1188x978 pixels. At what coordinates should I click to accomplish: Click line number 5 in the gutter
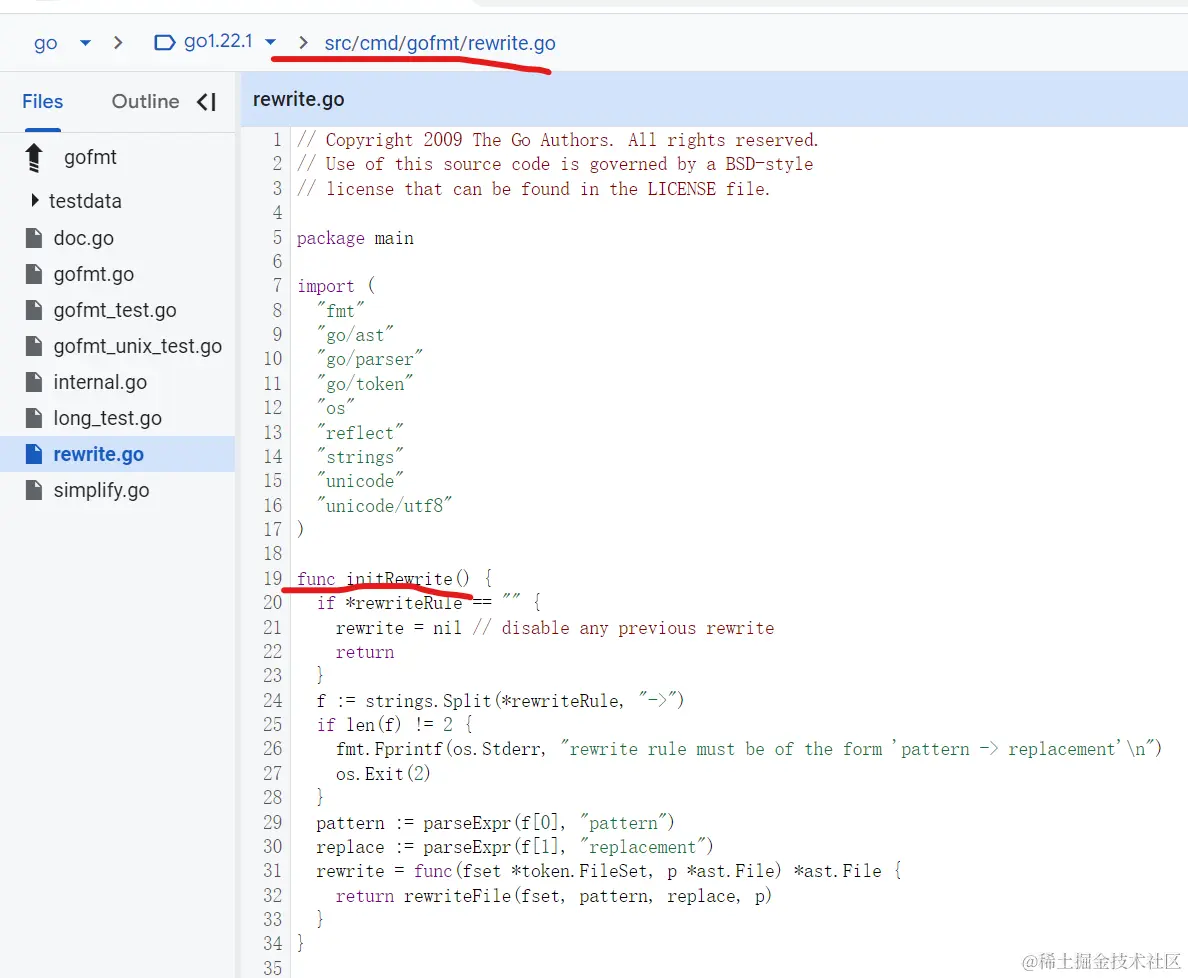tap(277, 238)
